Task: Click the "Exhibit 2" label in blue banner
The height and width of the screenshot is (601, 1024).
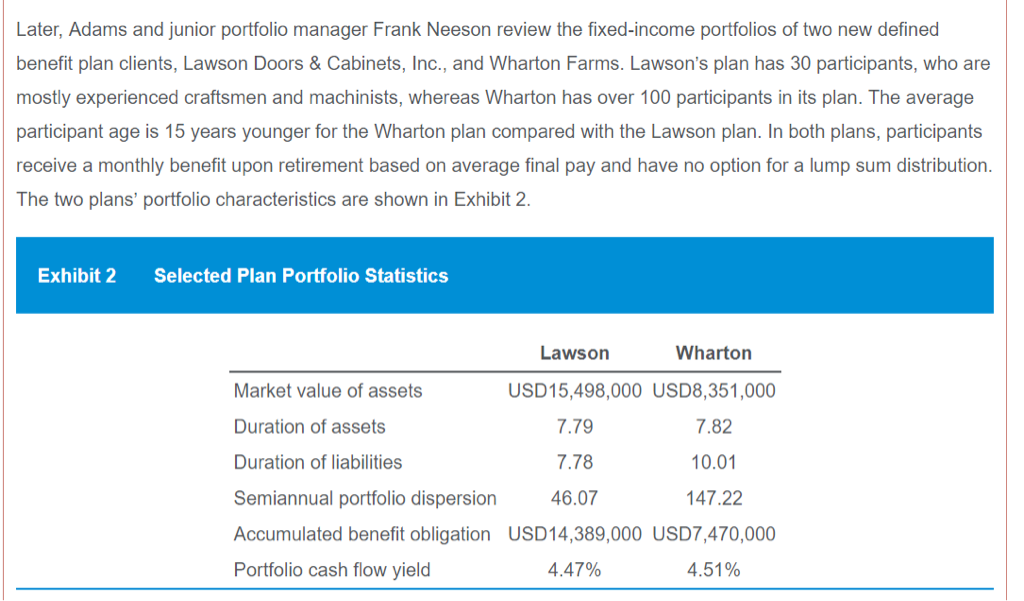Action: 77,276
